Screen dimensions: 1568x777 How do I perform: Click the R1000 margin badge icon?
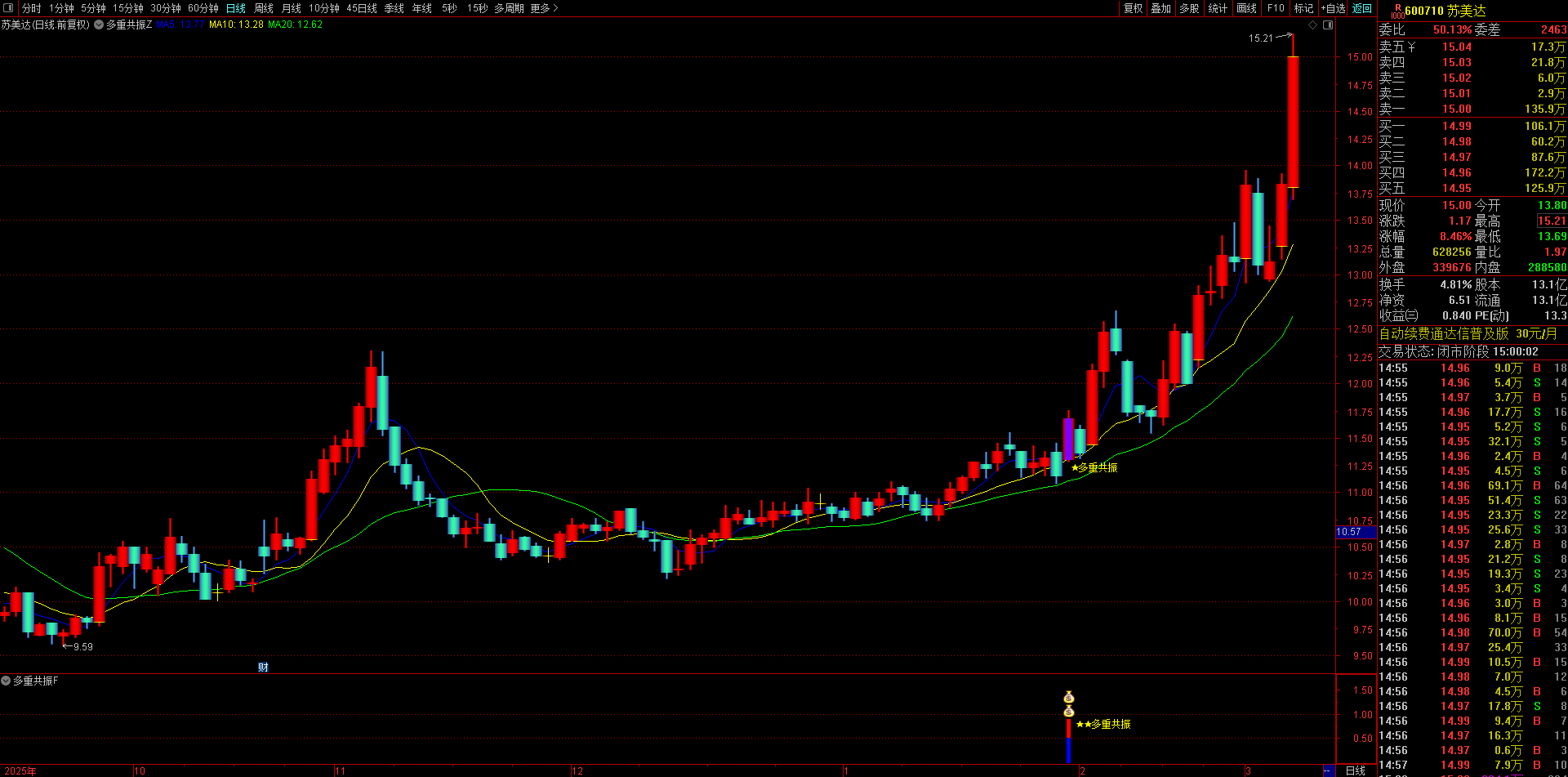[x=1397, y=11]
